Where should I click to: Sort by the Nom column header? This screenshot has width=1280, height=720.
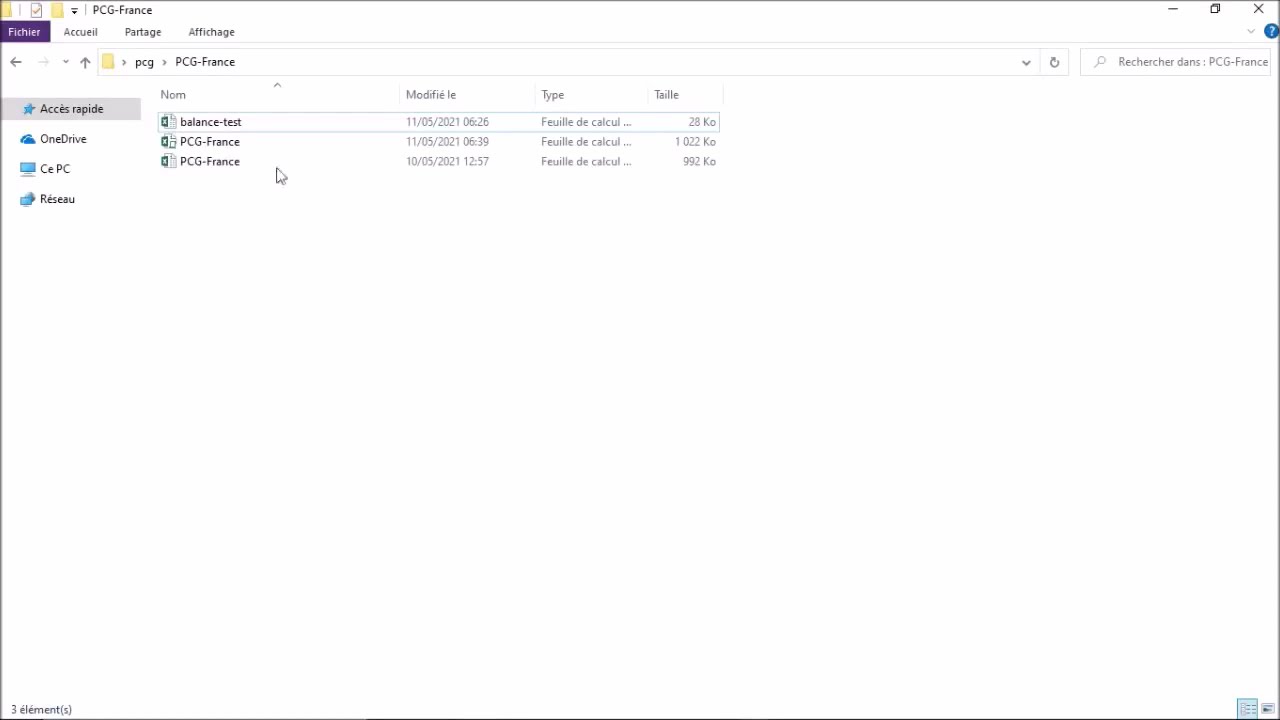point(173,95)
